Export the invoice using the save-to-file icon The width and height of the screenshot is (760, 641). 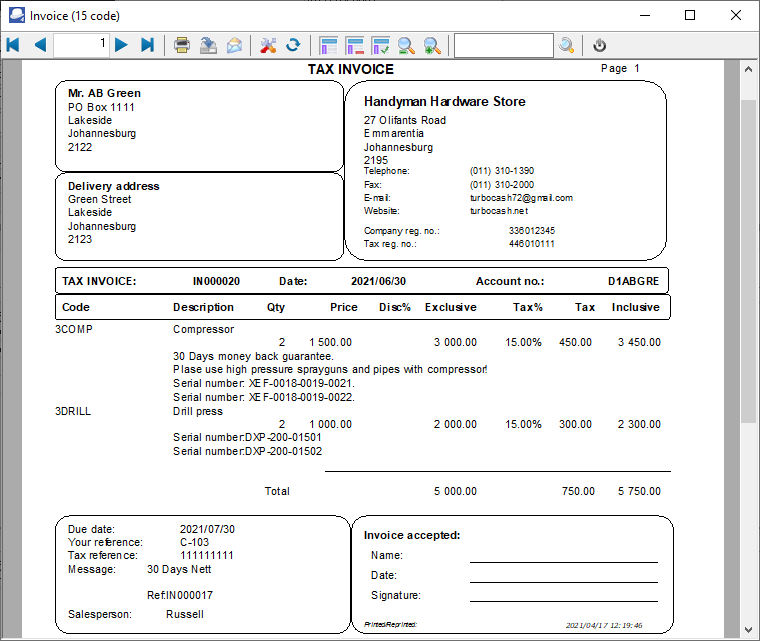pyautogui.click(x=208, y=45)
